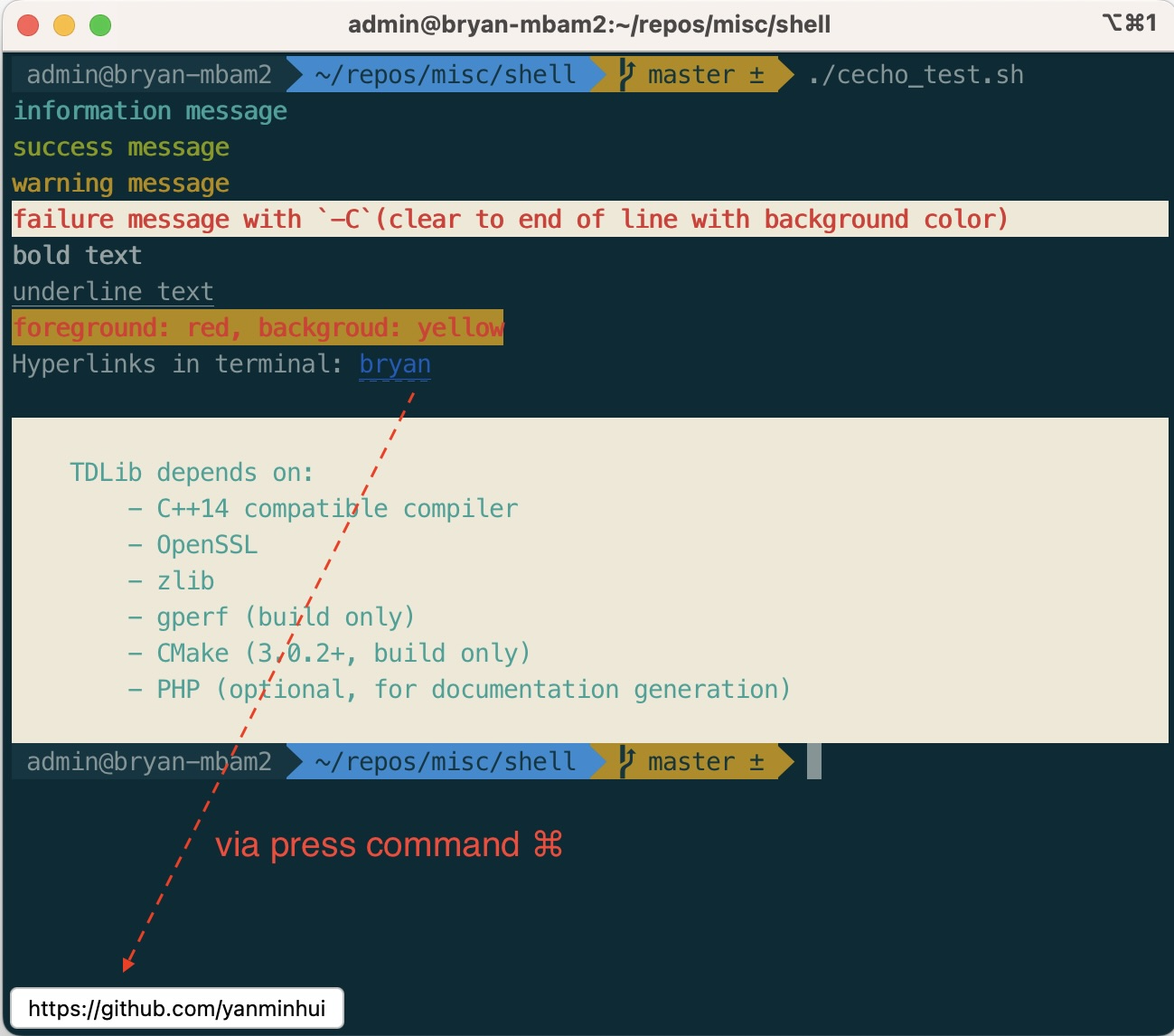Image resolution: width=1174 pixels, height=1036 pixels.
Task: Click ~/repos/misc/shell path segment in bottom prompt
Action: coord(446,761)
